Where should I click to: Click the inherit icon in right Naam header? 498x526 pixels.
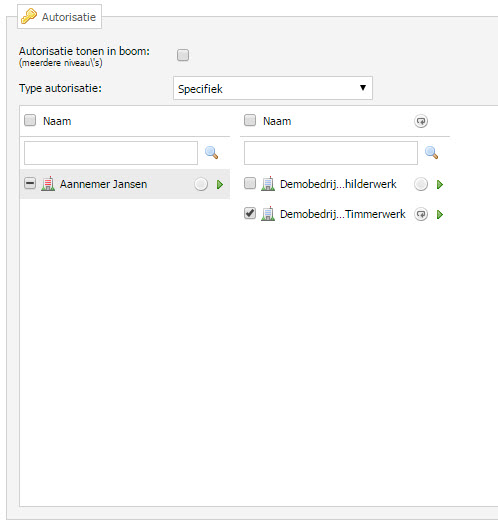(421, 121)
